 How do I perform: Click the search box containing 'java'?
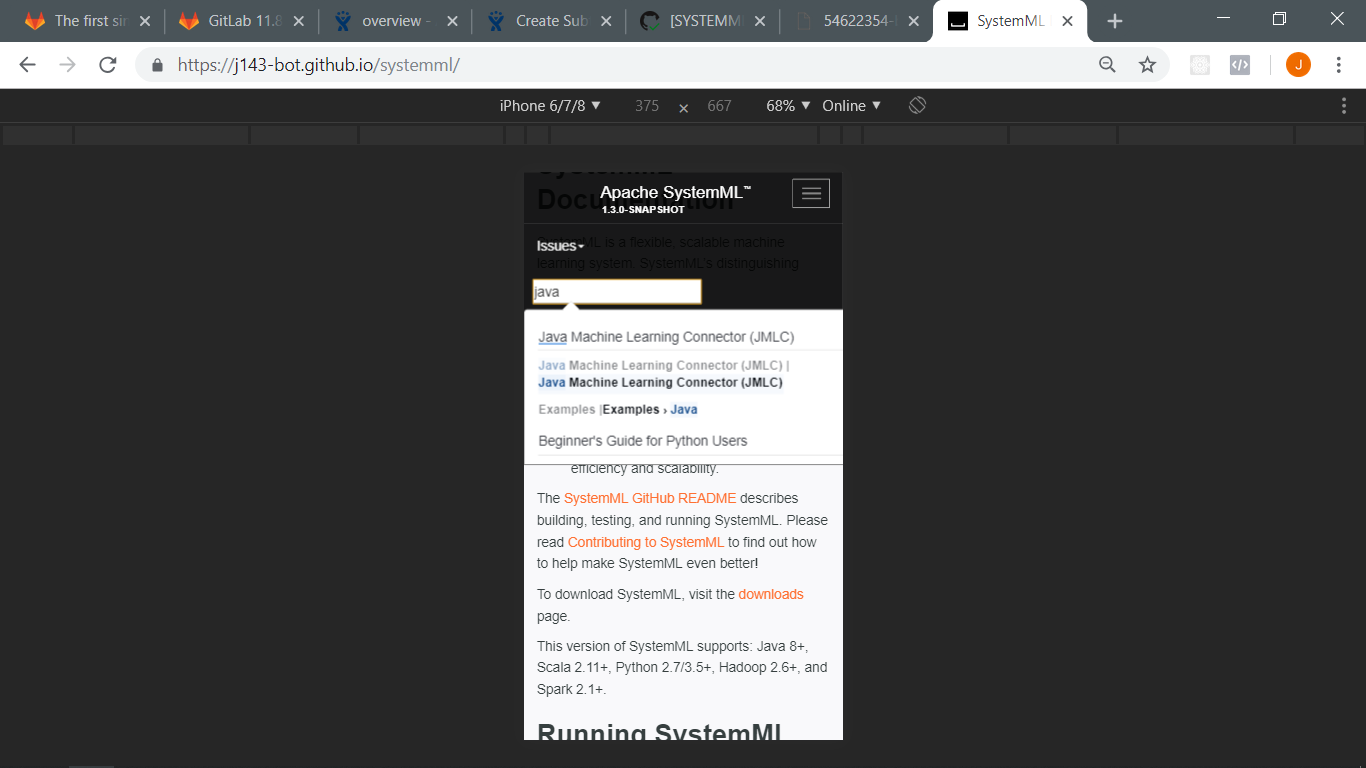[617, 292]
